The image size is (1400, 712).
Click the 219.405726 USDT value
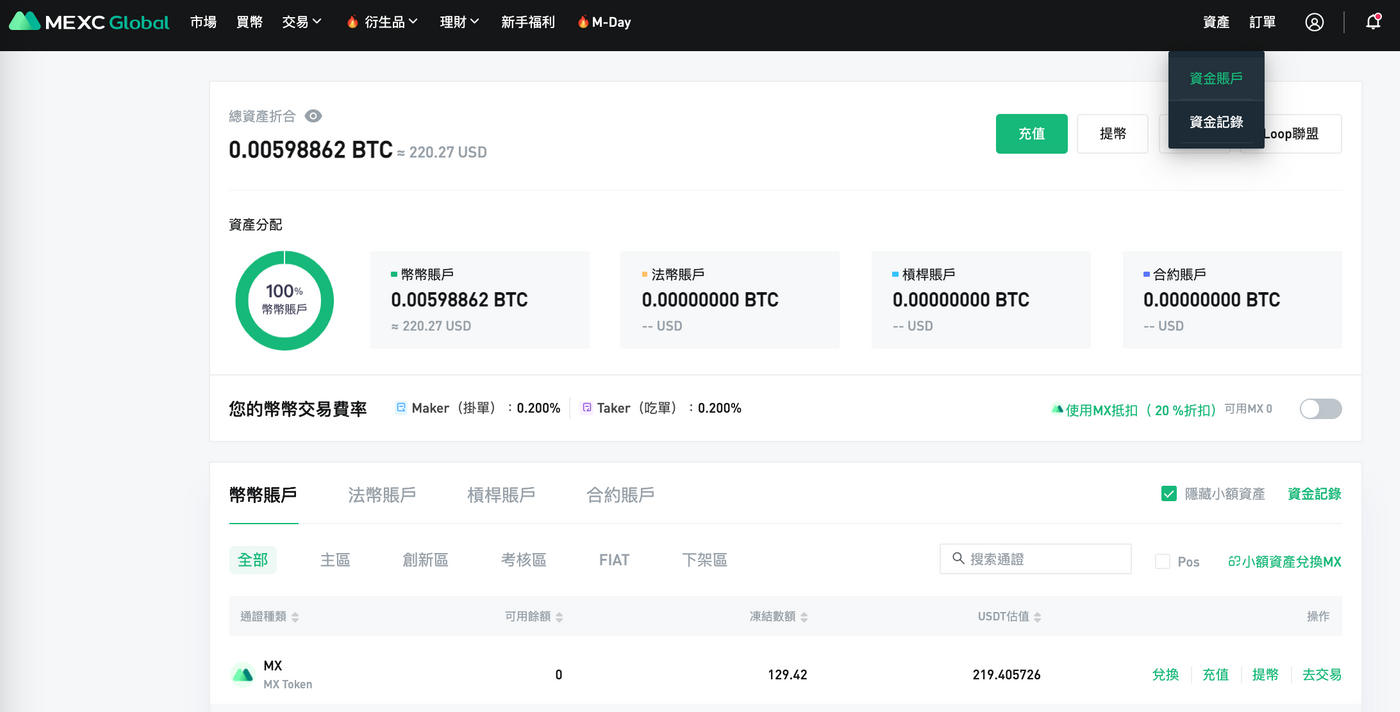click(x=1006, y=675)
